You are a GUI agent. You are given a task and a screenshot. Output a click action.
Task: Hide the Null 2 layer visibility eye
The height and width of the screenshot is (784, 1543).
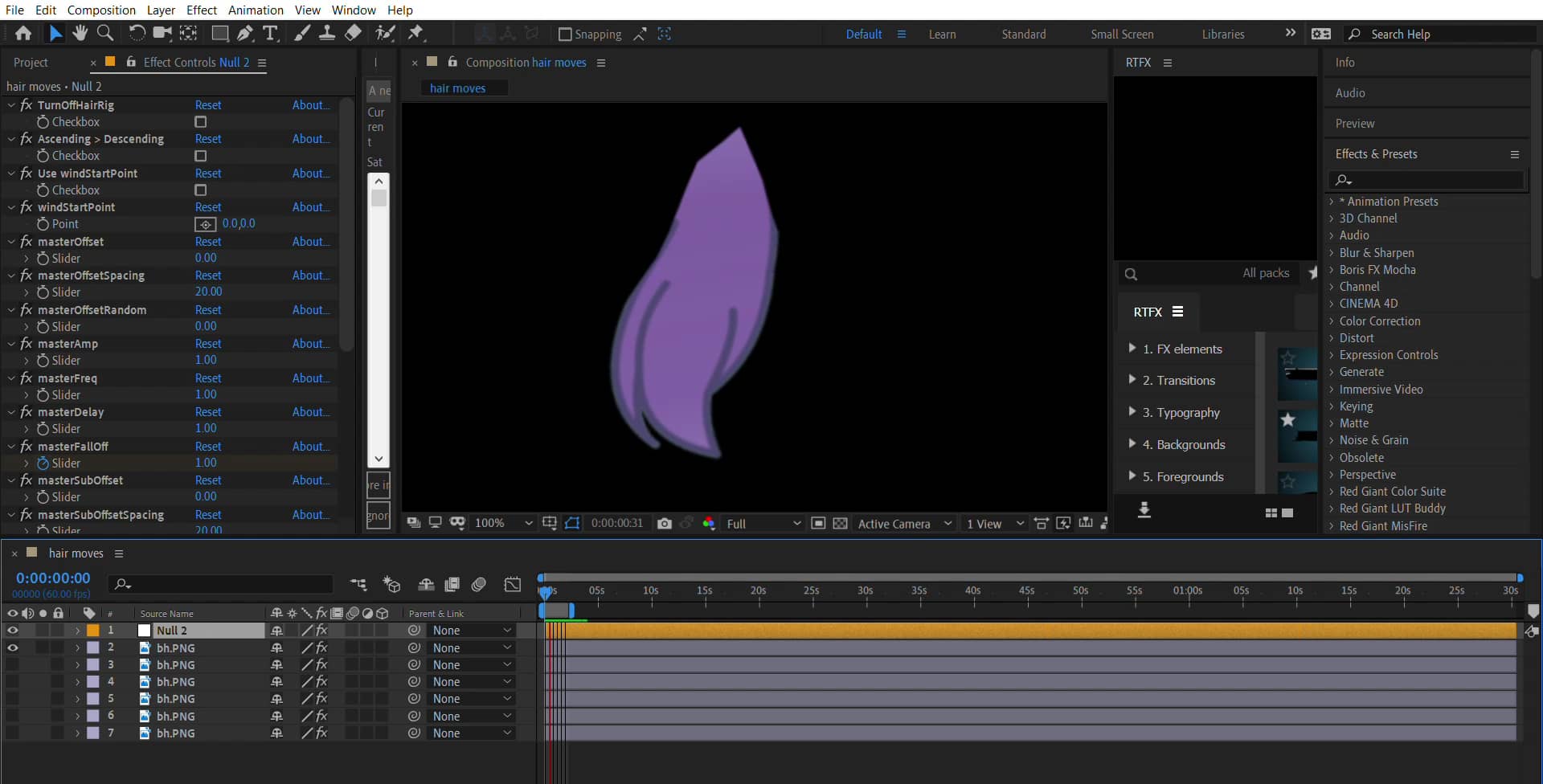coord(13,631)
